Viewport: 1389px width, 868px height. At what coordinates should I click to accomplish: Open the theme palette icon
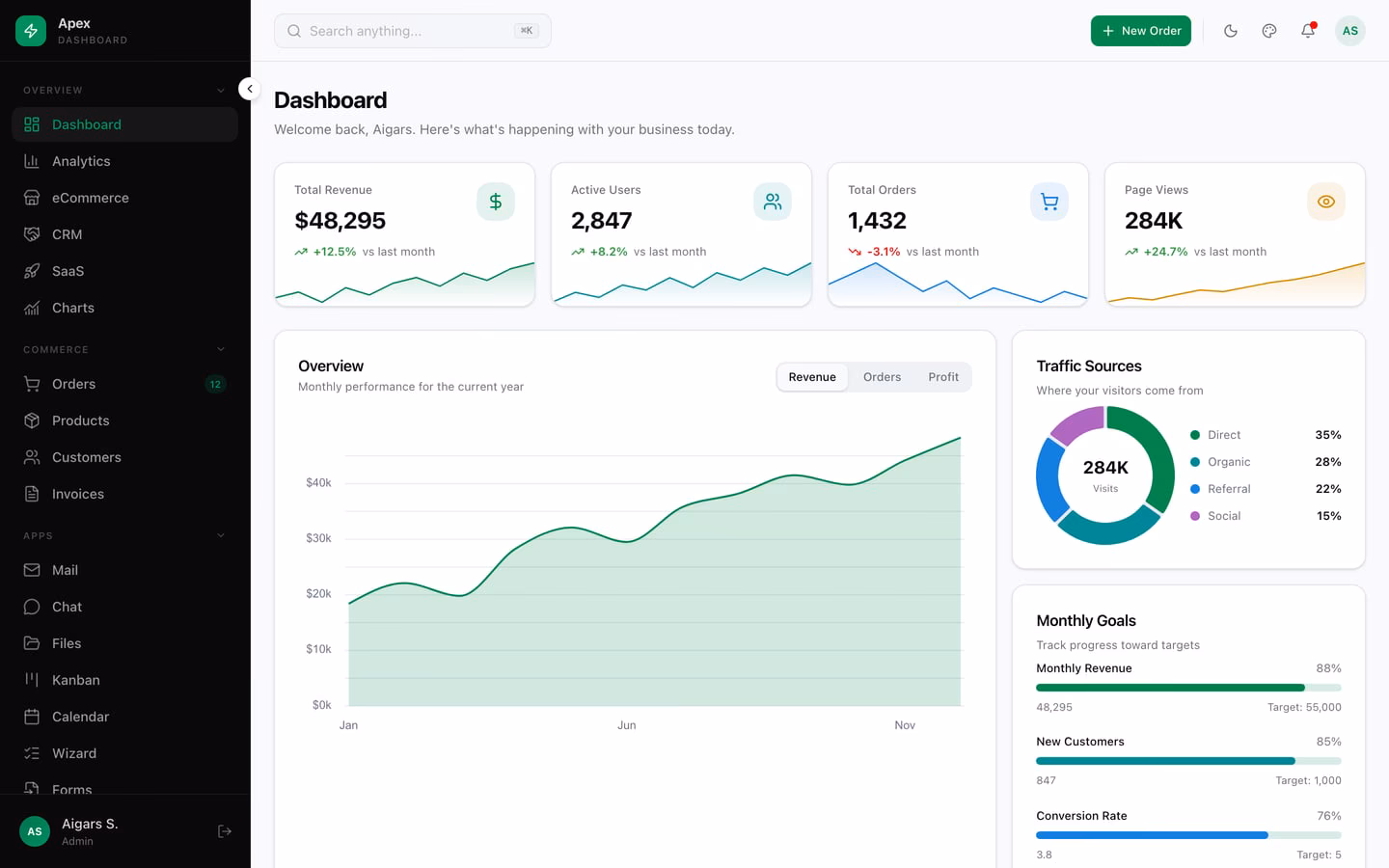(1269, 31)
